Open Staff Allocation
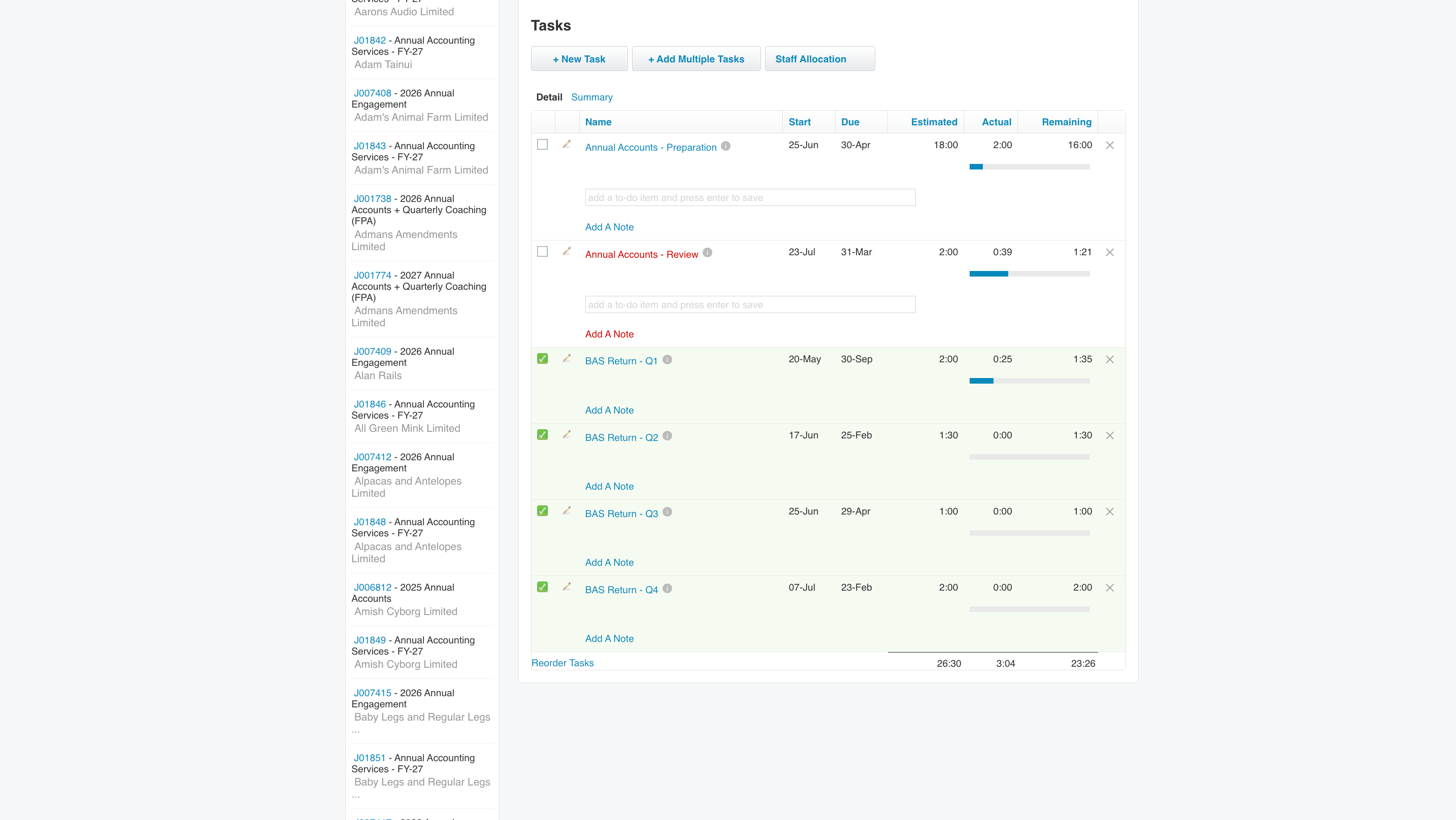The image size is (1456, 820). pyautogui.click(x=819, y=59)
